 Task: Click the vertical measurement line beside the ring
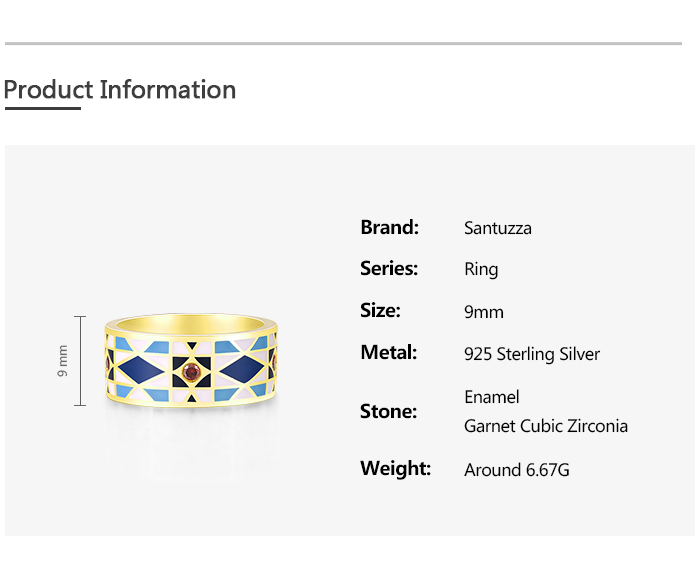pos(80,361)
